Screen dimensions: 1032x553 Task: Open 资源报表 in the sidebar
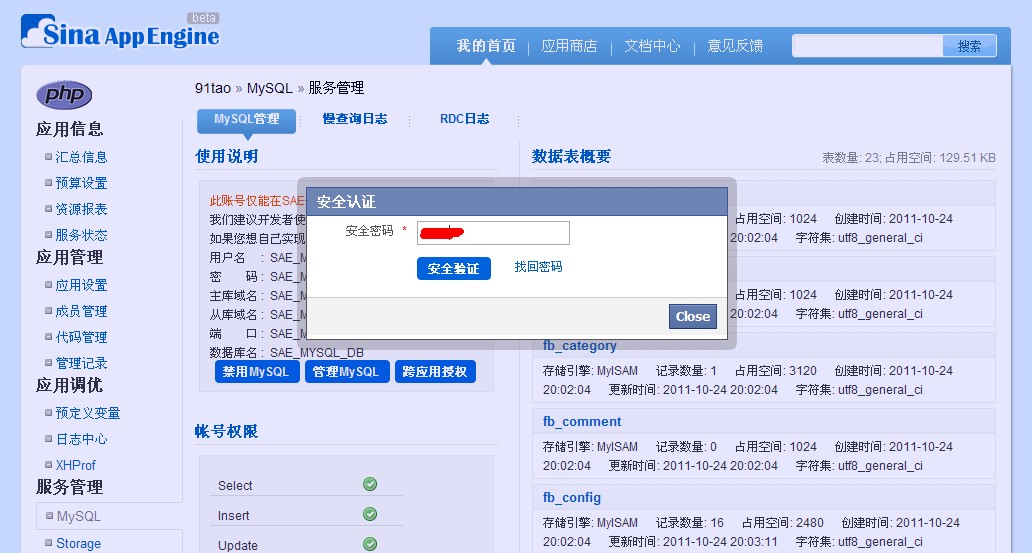pyautogui.click(x=81, y=209)
